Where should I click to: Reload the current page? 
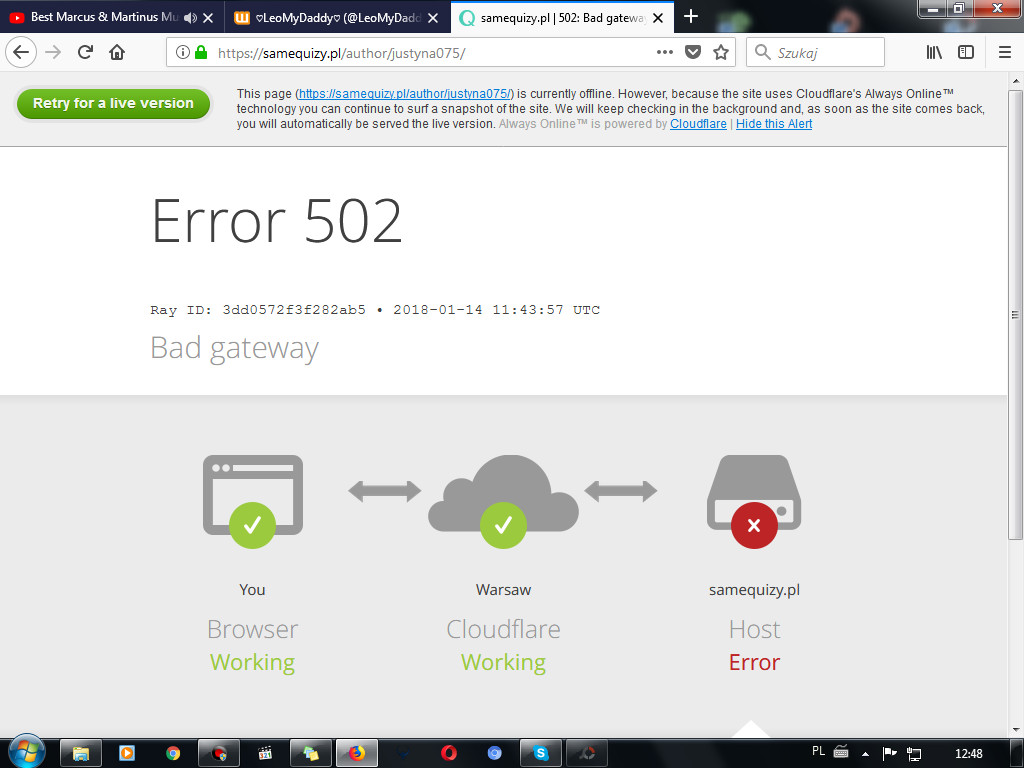85,53
